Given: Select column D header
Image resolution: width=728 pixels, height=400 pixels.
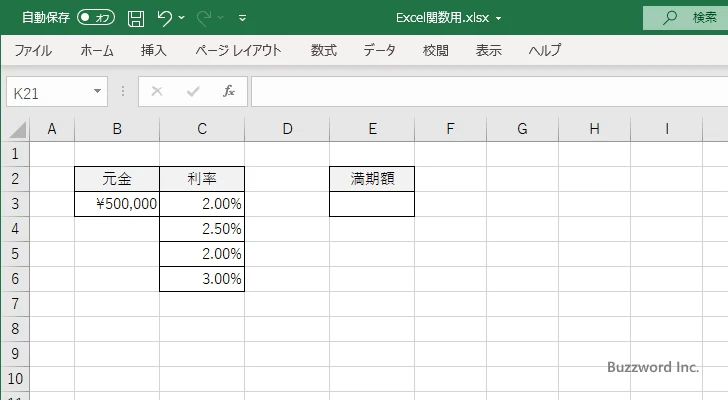Looking at the screenshot, I should [287, 129].
